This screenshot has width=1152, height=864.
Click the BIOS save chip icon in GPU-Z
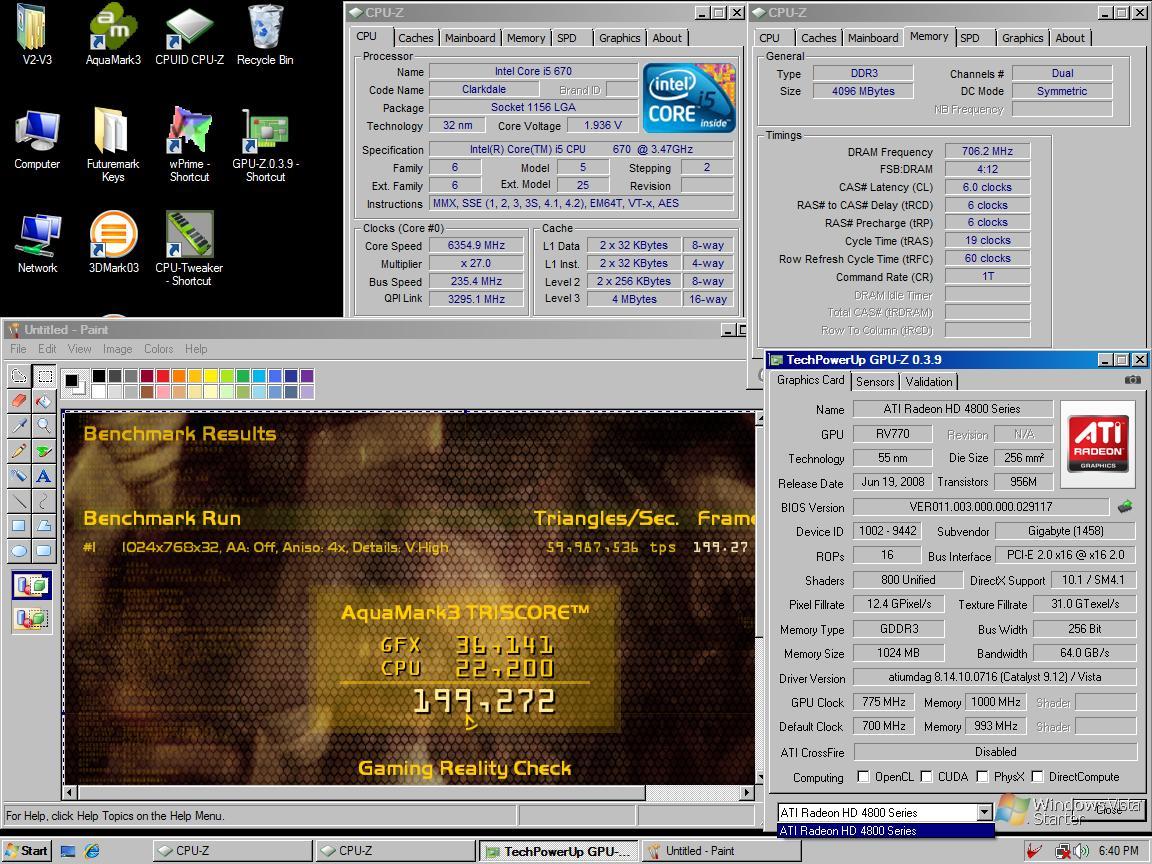tap(1125, 506)
